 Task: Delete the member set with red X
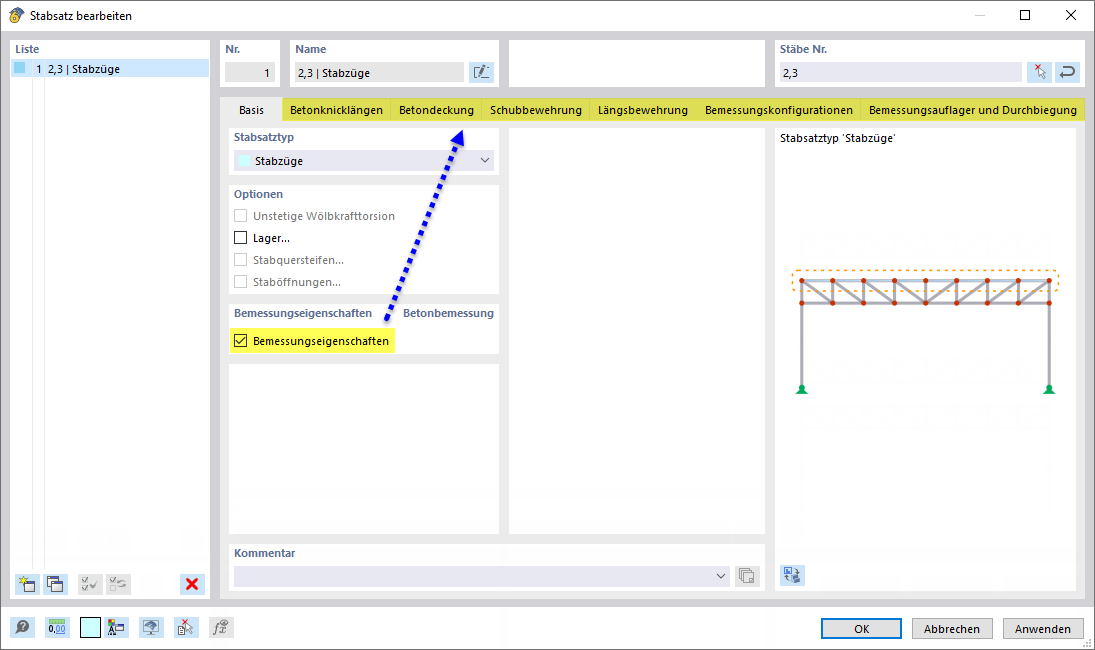(192, 584)
